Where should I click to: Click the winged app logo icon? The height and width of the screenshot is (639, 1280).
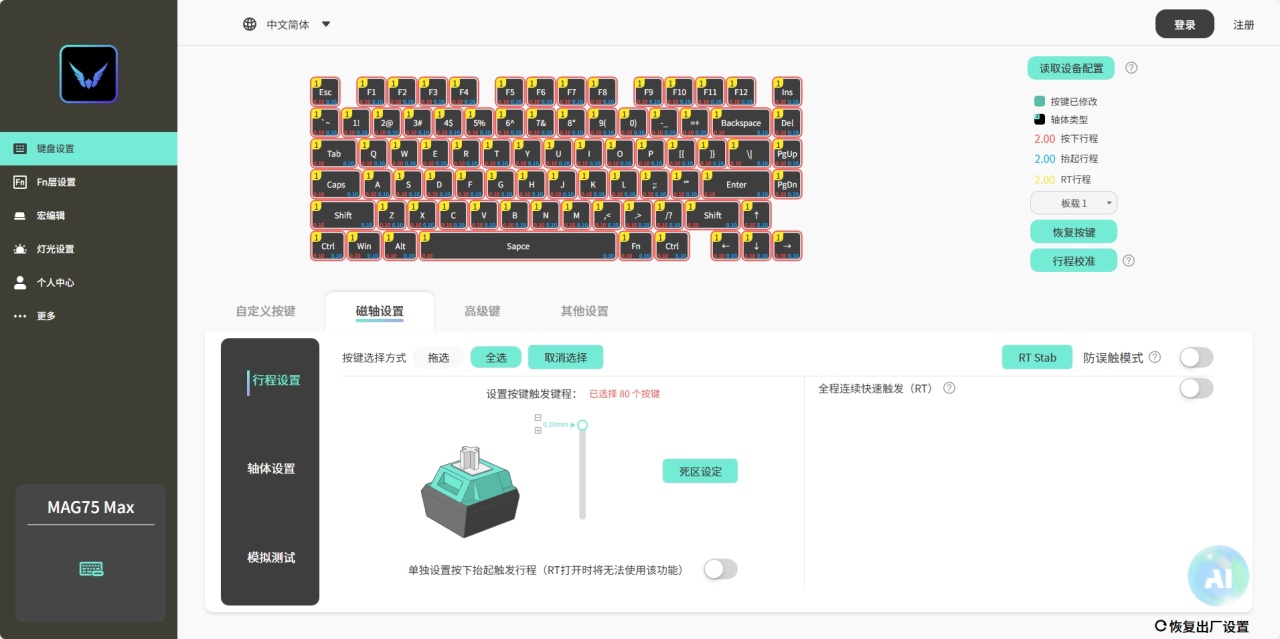89,74
